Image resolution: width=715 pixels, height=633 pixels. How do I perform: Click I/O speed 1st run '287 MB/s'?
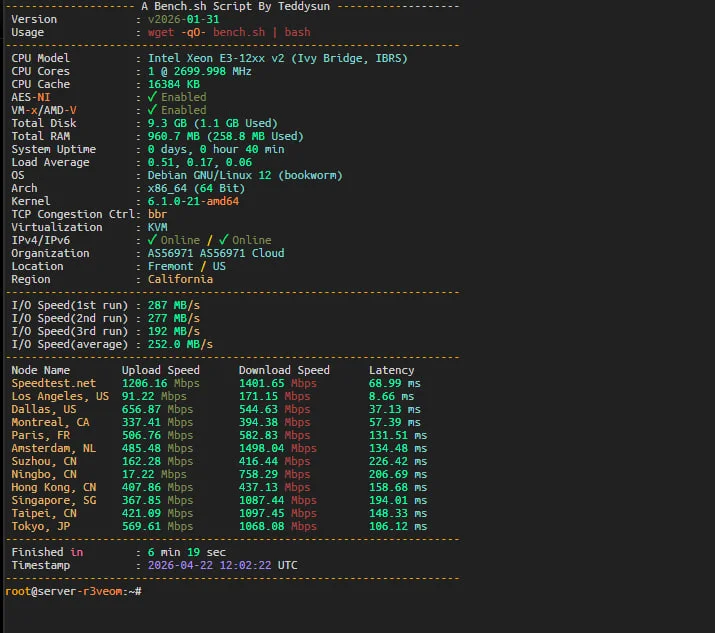[x=174, y=305]
